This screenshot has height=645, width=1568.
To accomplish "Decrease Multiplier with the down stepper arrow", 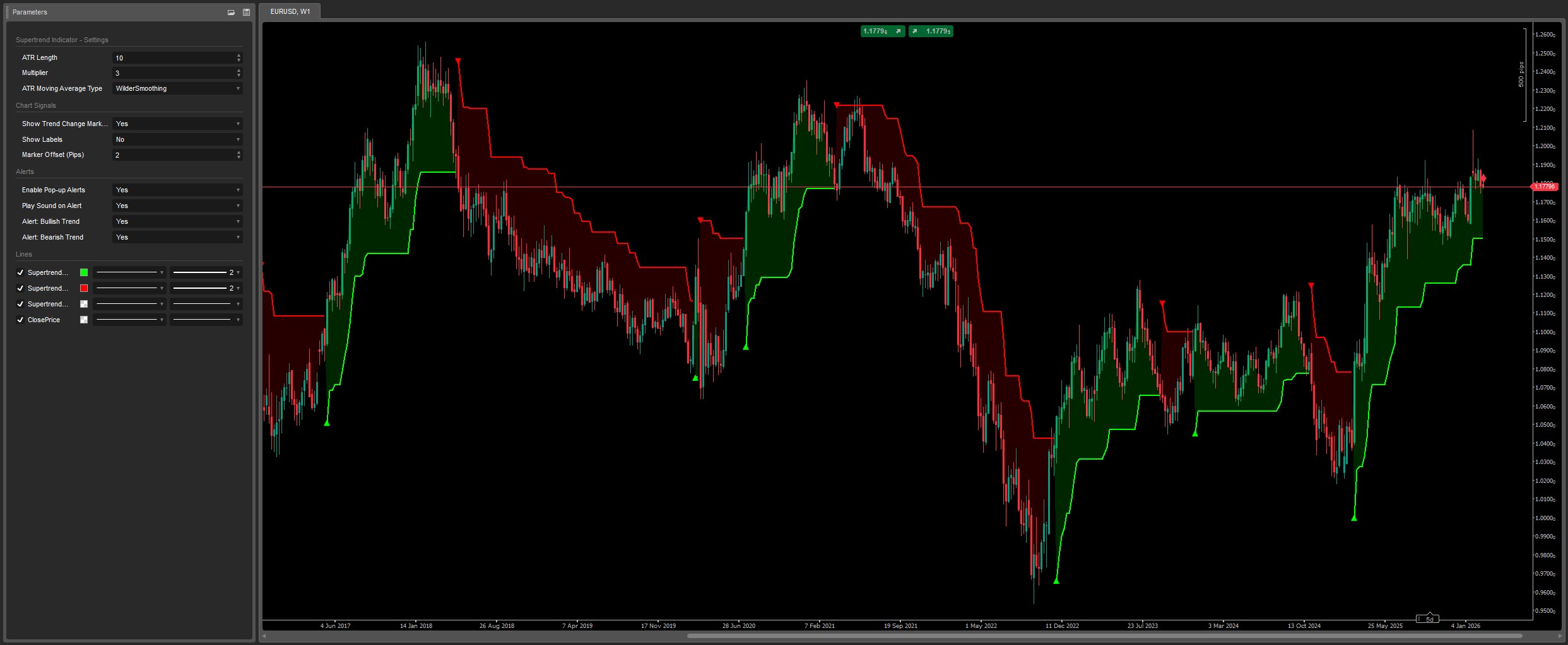I will click(239, 75).
